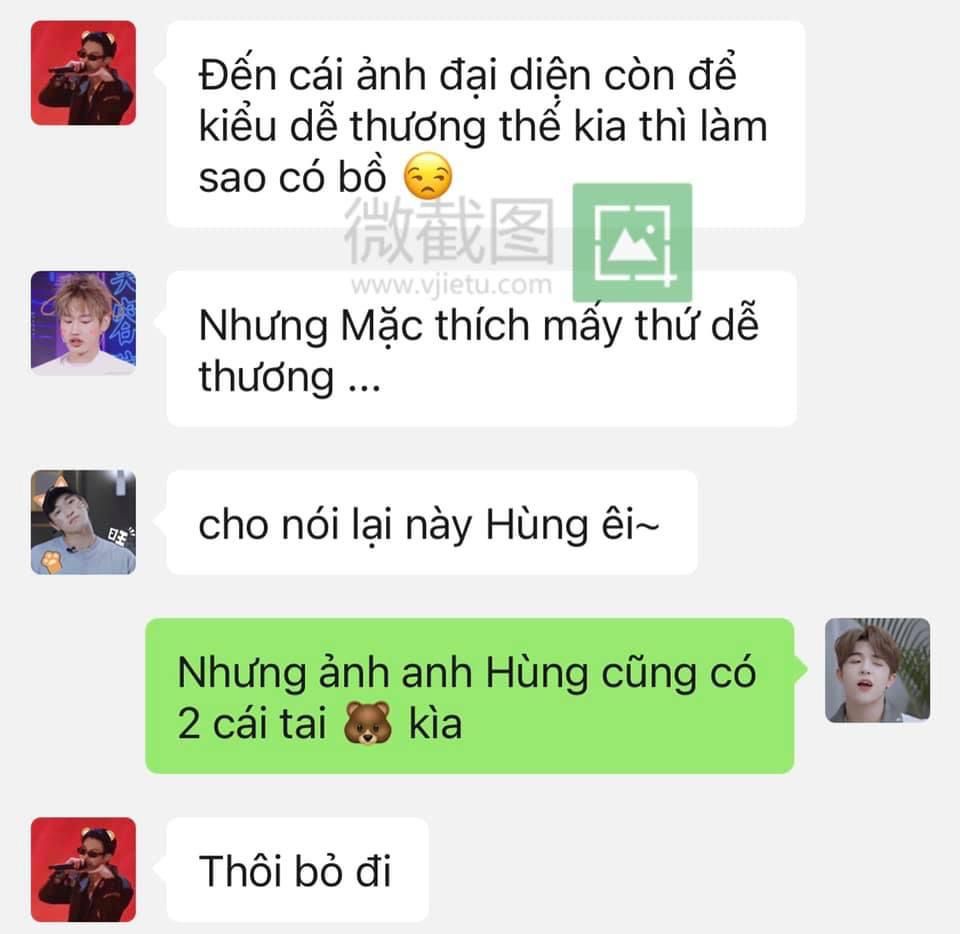Open the red-background rapper avatar beside the first message
This screenshot has height=934, width=960.
tap(83, 73)
